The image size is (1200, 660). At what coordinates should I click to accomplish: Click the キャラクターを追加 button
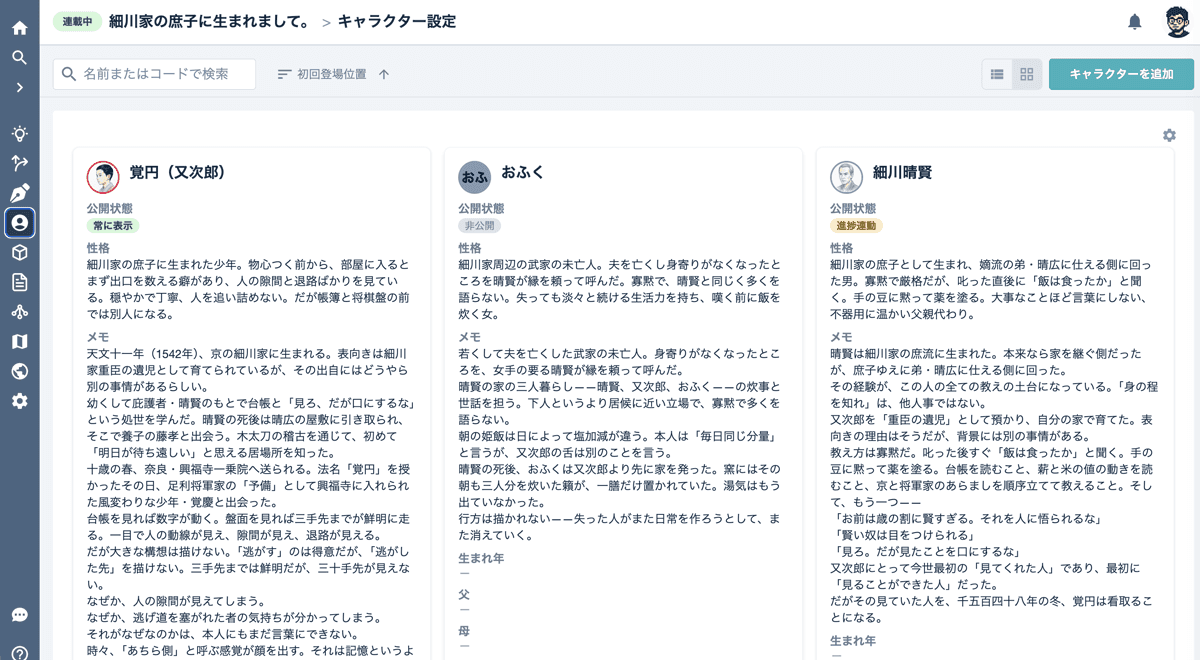[1121, 74]
